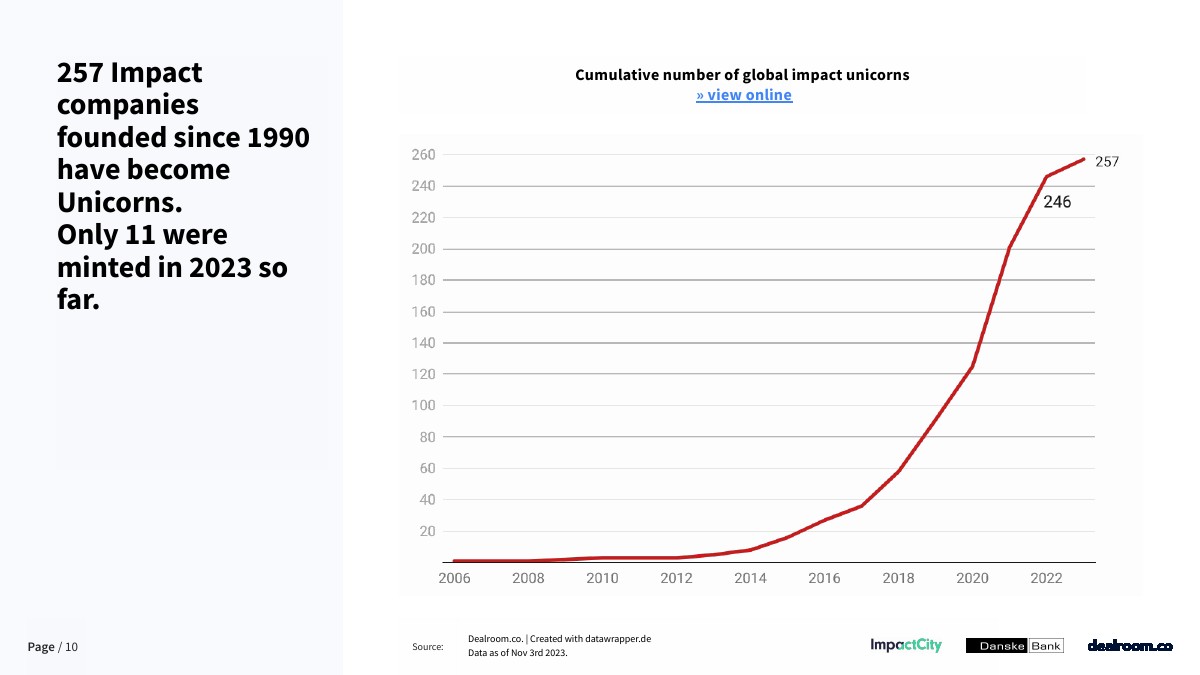The image size is (1200, 675).
Task: Click the Danske Bank logo
Action: coord(1014,646)
